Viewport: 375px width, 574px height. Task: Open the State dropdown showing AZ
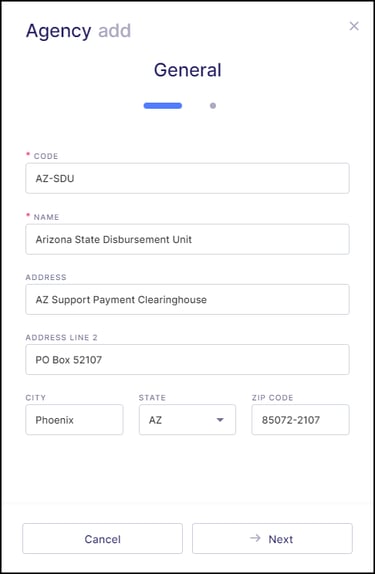187,420
